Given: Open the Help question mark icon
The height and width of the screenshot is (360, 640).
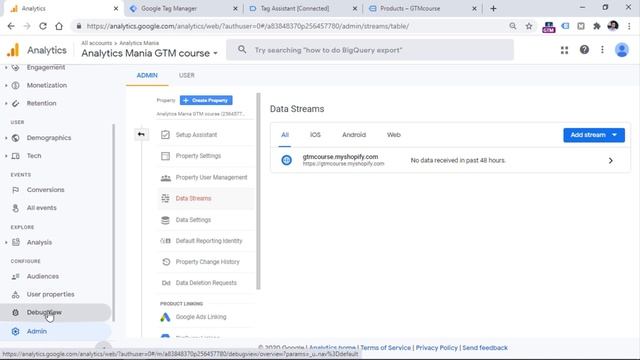Looking at the screenshot, I should point(584,50).
